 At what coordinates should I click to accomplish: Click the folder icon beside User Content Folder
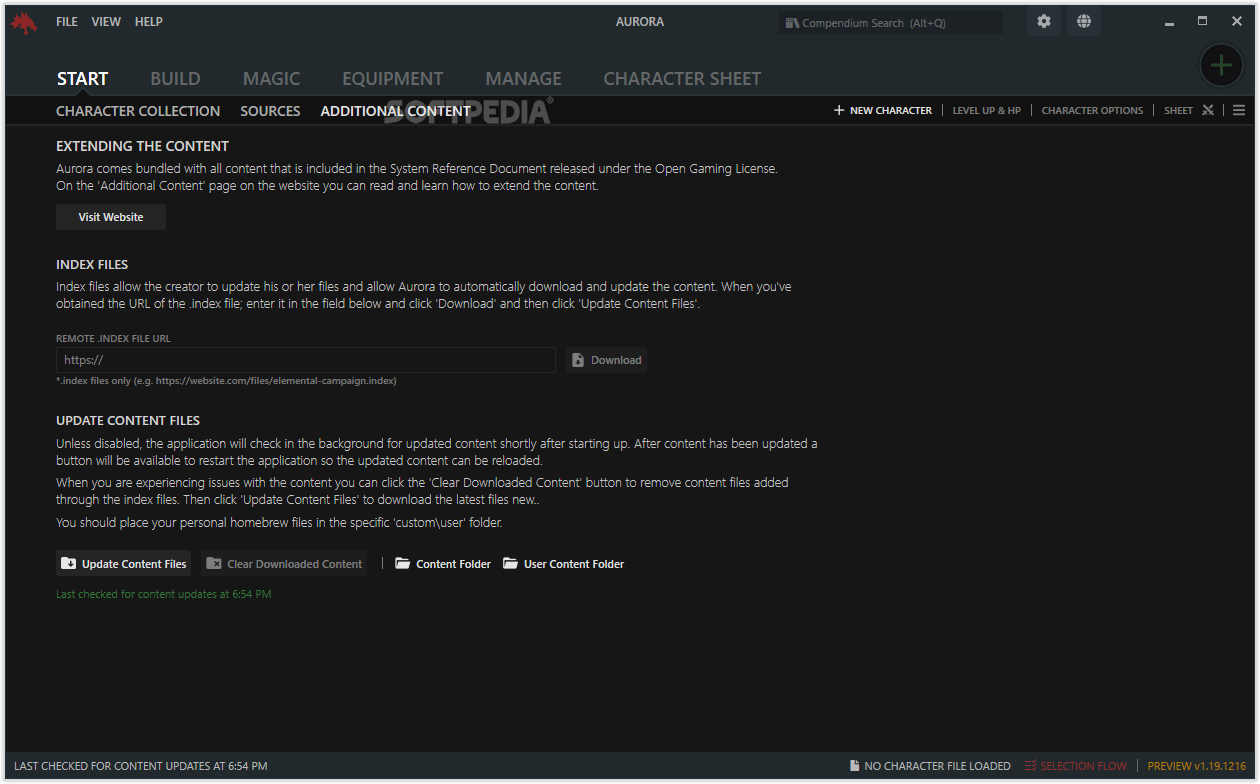click(510, 564)
